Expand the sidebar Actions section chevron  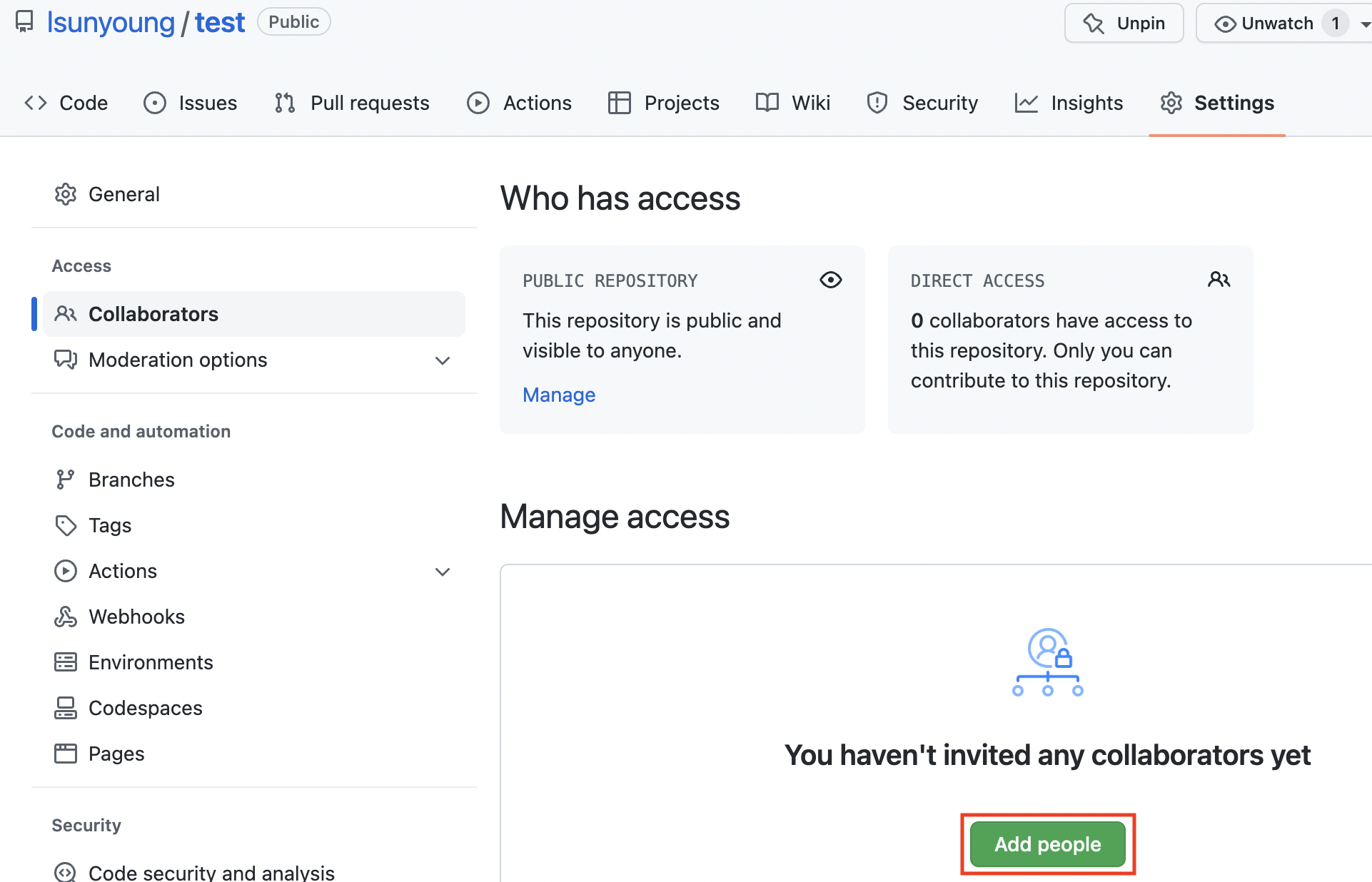pos(443,572)
